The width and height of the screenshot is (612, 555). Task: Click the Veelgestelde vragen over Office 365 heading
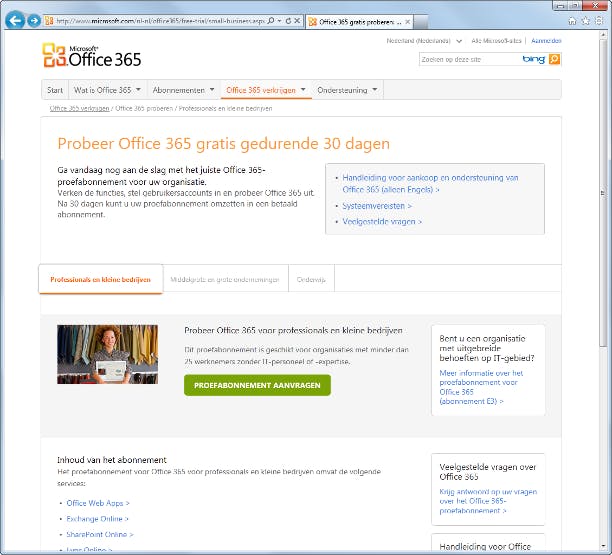[x=488, y=472]
